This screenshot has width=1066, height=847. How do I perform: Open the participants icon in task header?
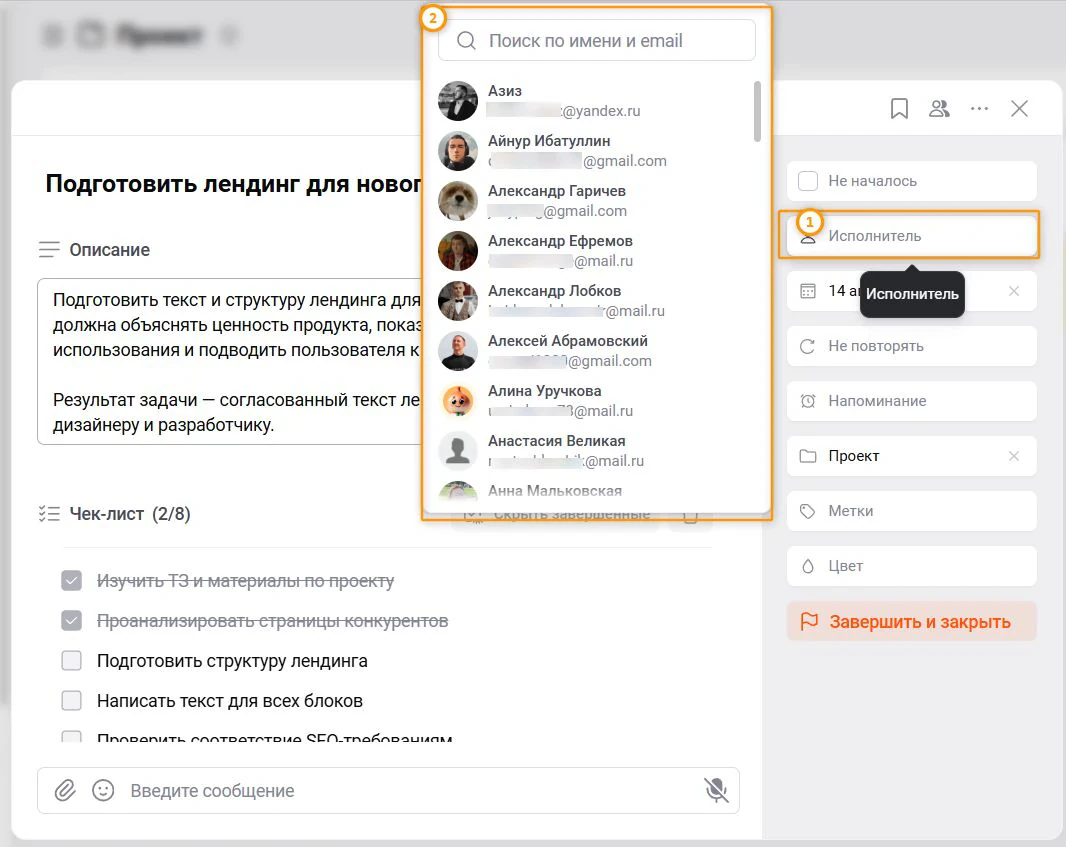[939, 109]
